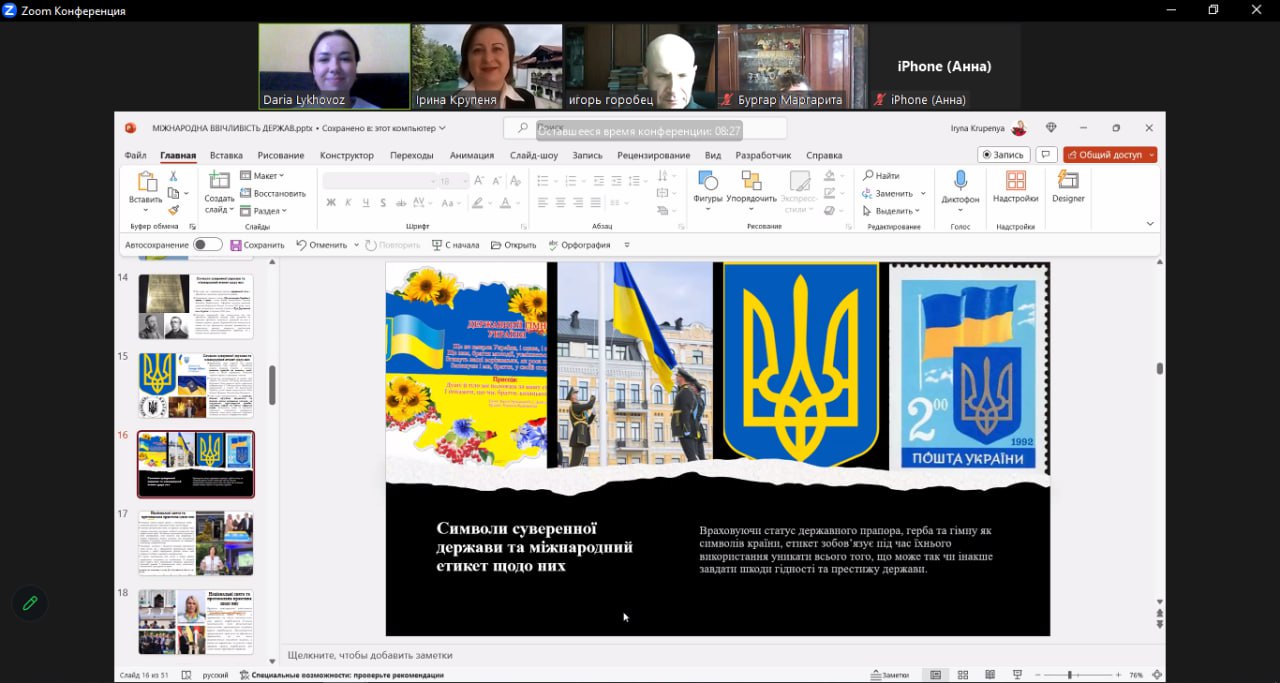Click the decrease font size icon
Image resolution: width=1280 pixels, height=683 pixels.
497,180
